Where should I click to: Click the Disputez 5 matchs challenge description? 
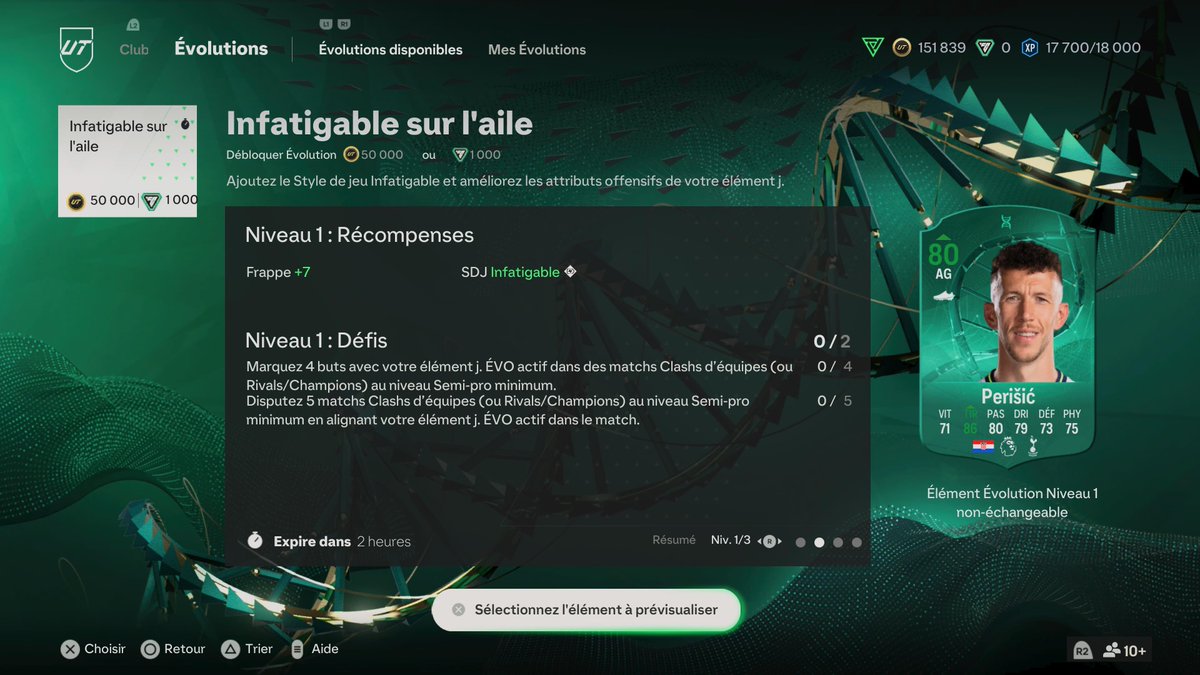498,410
